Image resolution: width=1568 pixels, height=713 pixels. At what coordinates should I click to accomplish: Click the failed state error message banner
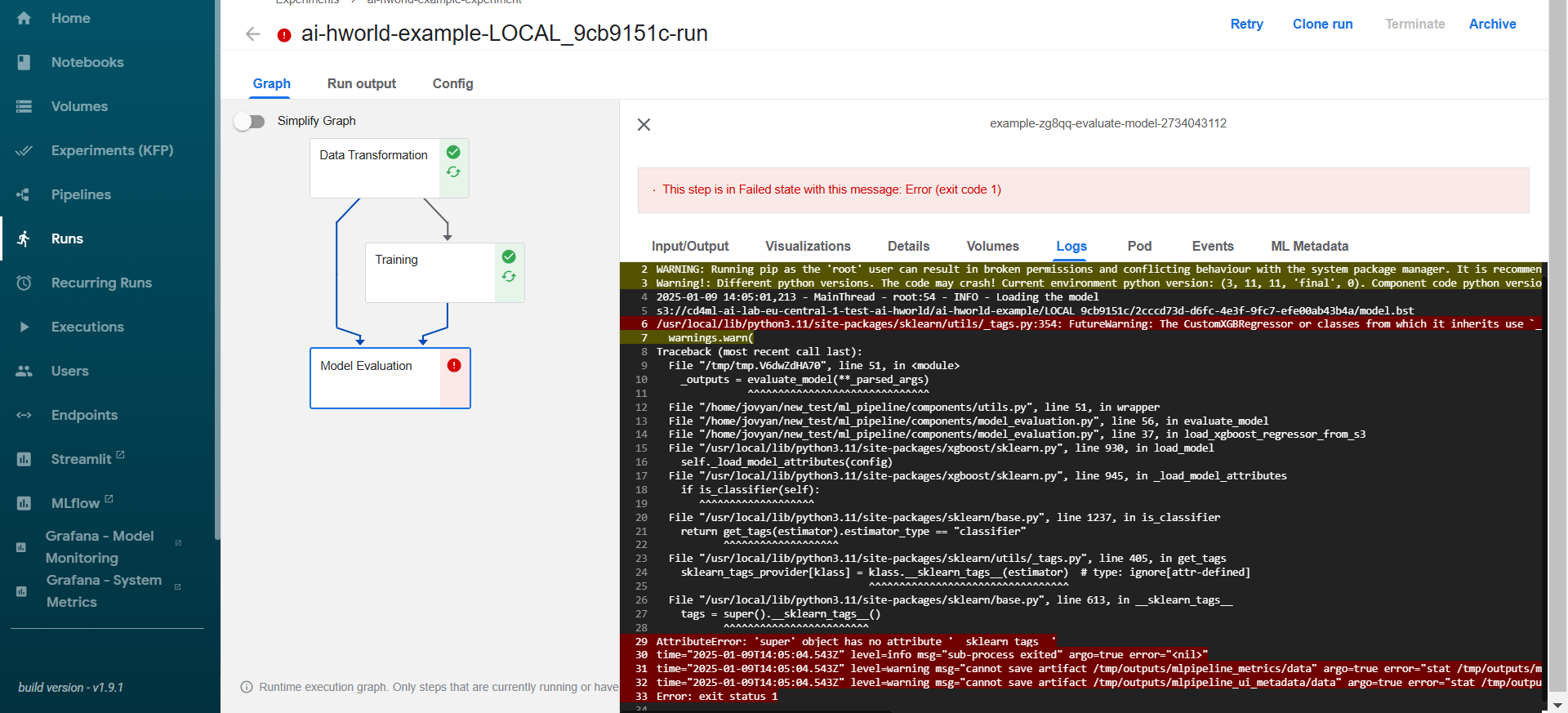(x=1084, y=190)
